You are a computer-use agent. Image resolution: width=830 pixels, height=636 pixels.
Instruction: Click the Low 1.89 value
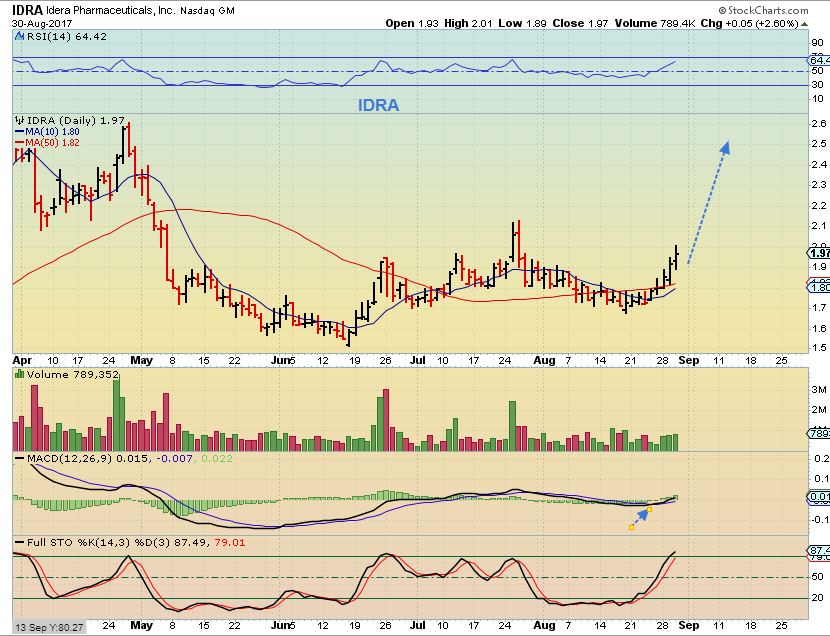click(x=522, y=23)
